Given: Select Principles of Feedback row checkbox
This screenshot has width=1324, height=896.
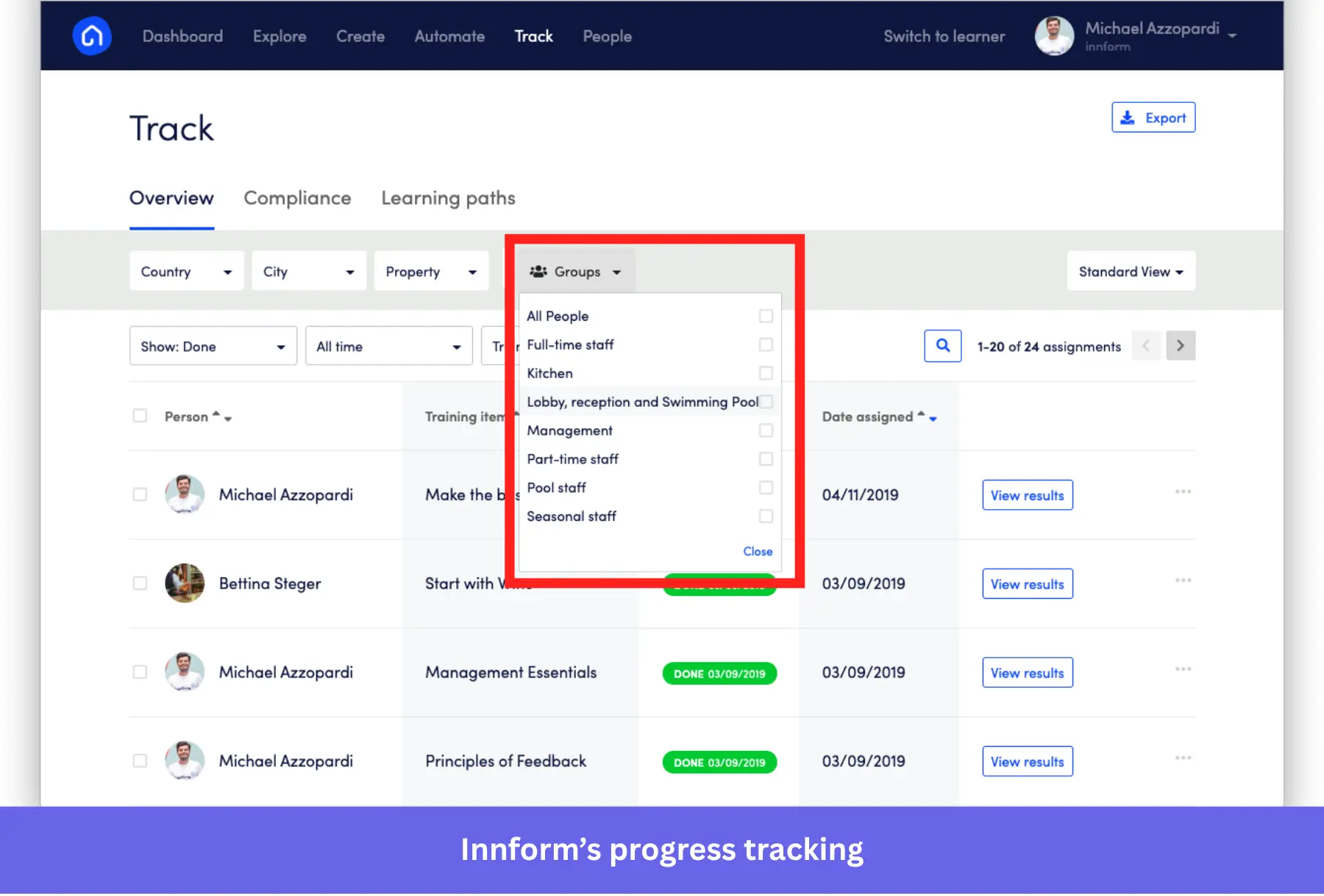Looking at the screenshot, I should tap(140, 761).
